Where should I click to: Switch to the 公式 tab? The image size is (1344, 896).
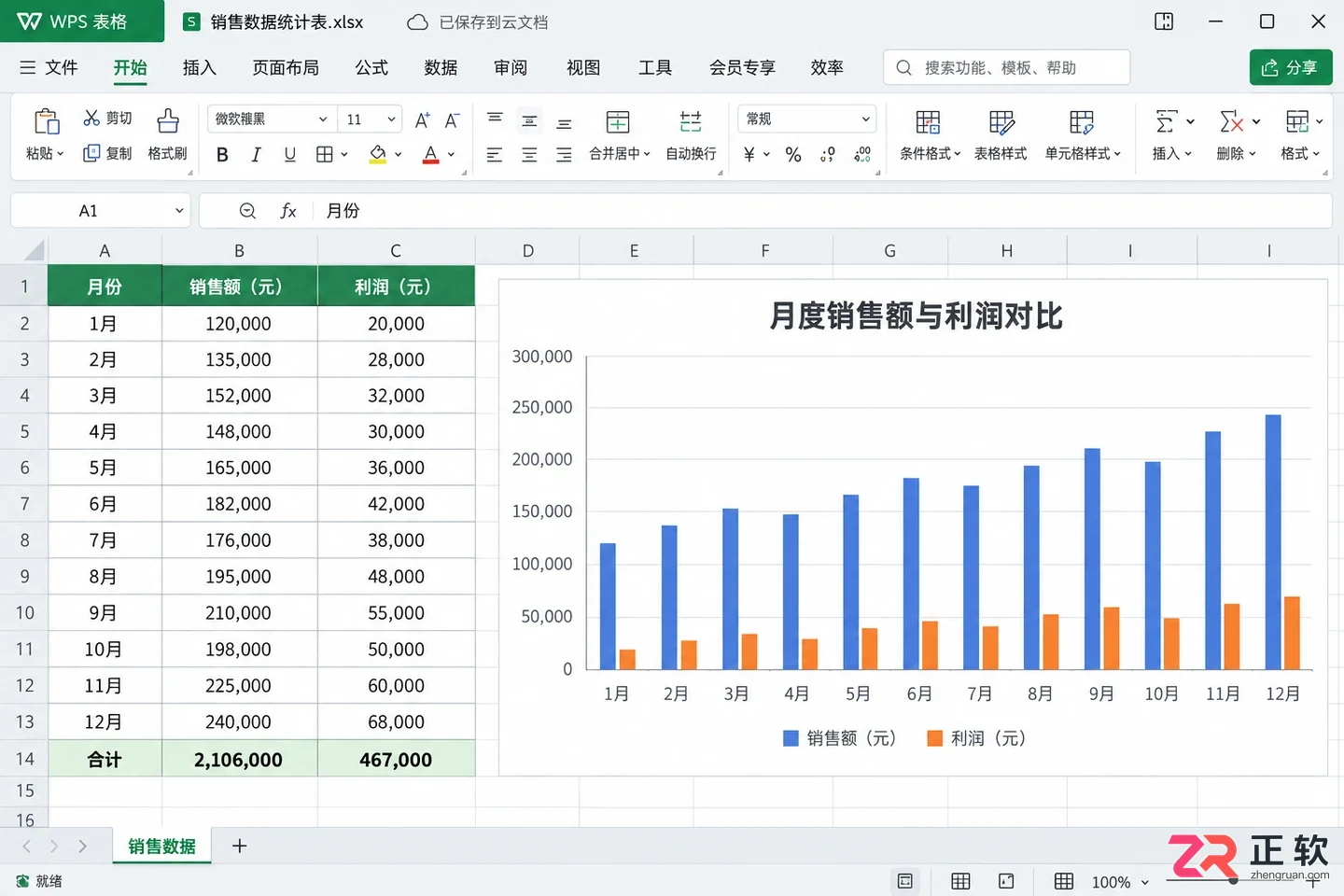pyautogui.click(x=371, y=67)
